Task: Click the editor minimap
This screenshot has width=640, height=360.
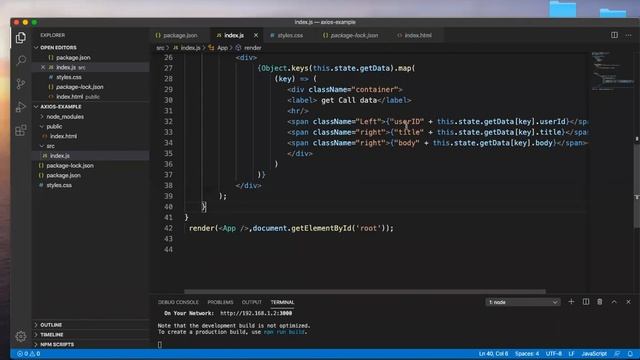Action: [612, 71]
